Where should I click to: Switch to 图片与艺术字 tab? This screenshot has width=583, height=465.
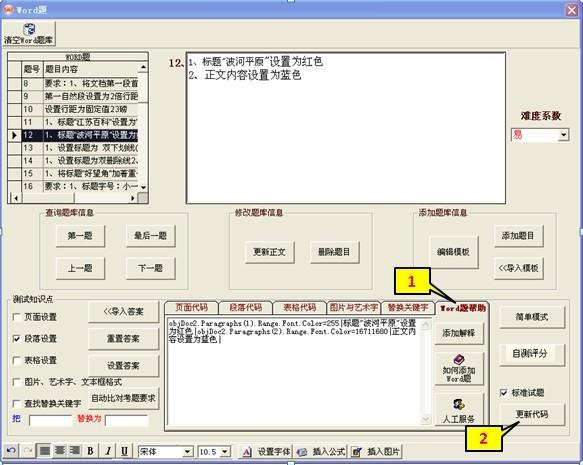tap(354, 307)
